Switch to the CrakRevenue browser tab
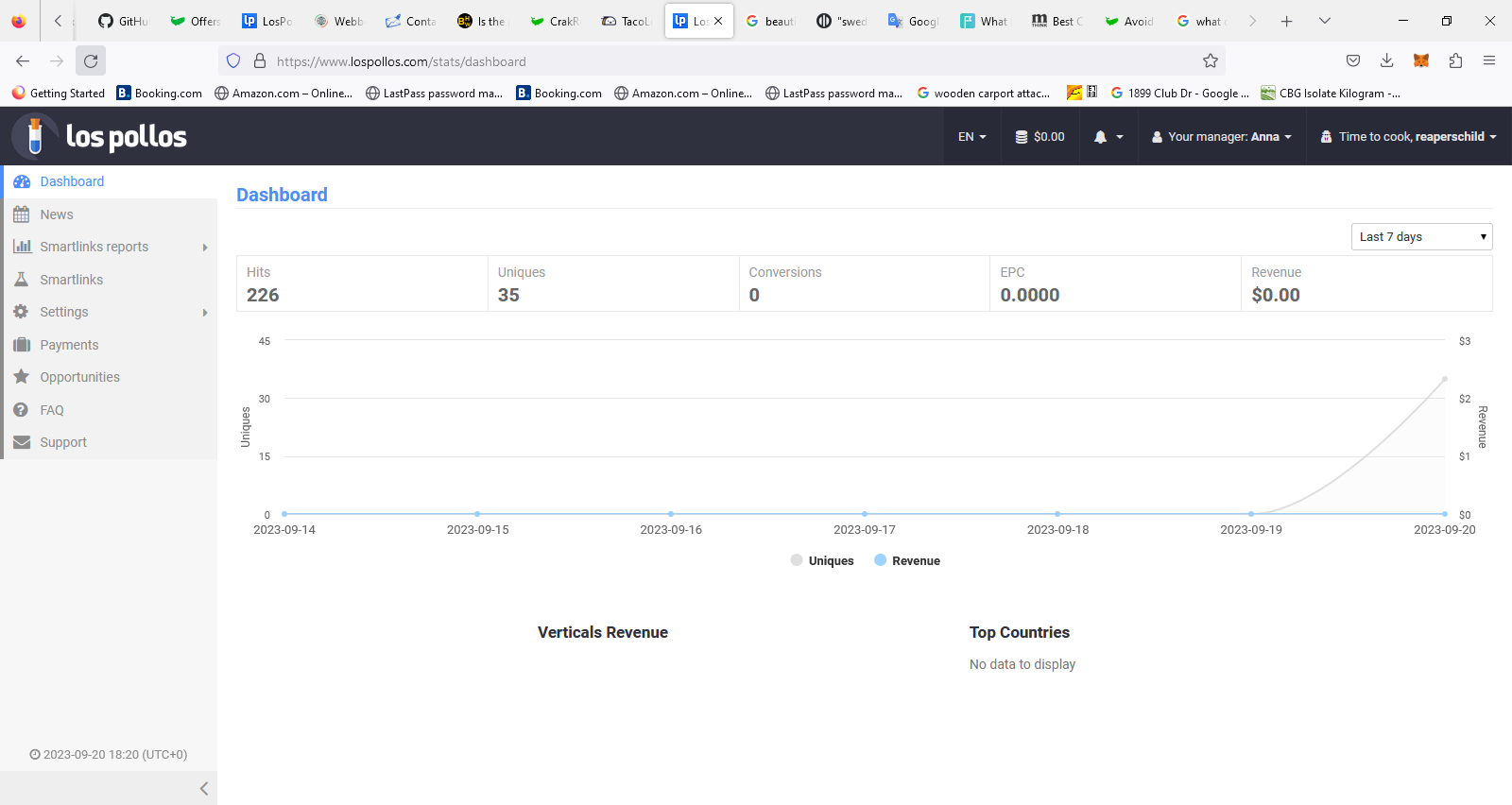 tap(555, 21)
